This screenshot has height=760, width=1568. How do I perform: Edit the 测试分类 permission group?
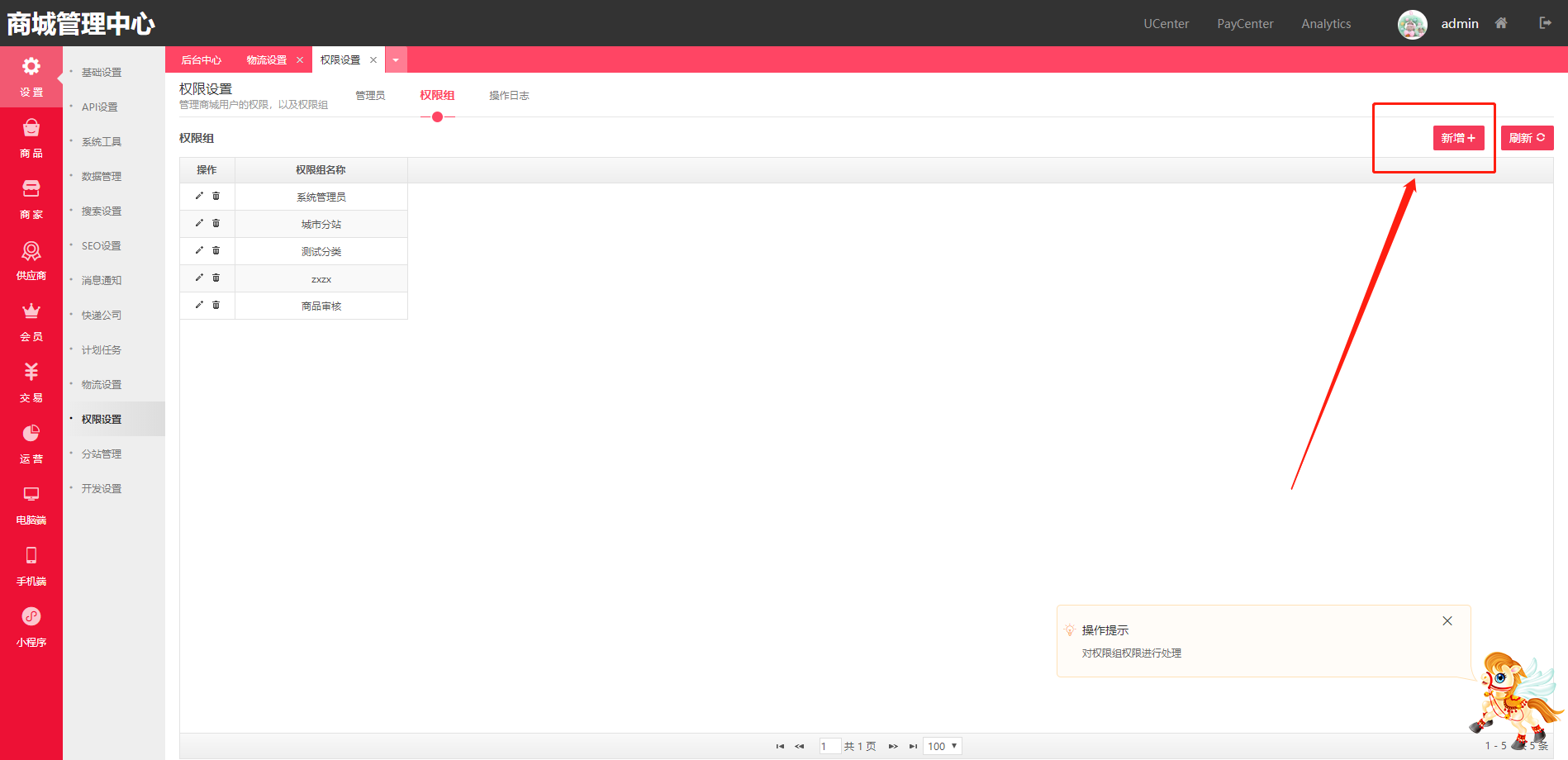pos(199,250)
